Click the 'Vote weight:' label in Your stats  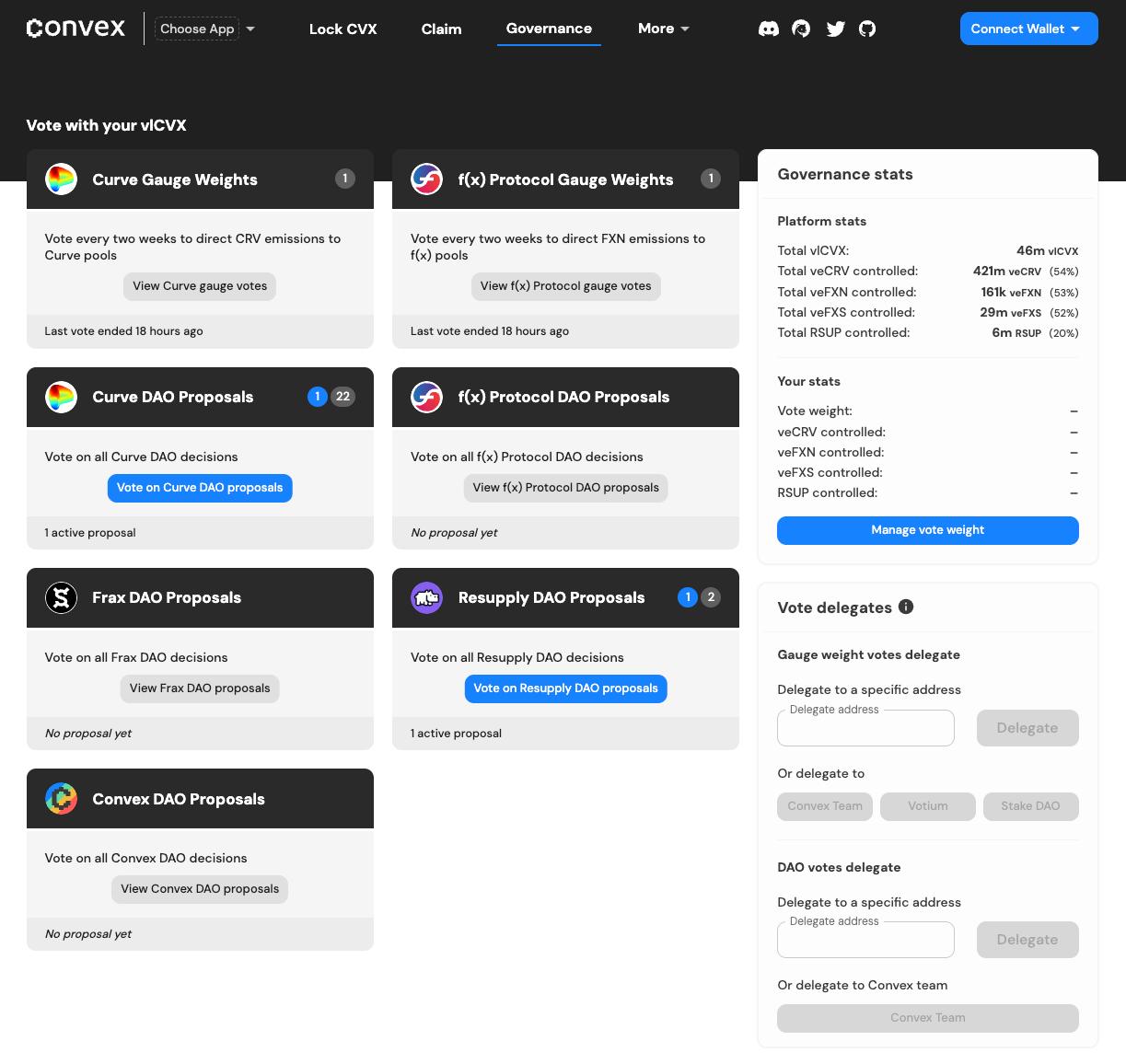point(815,411)
